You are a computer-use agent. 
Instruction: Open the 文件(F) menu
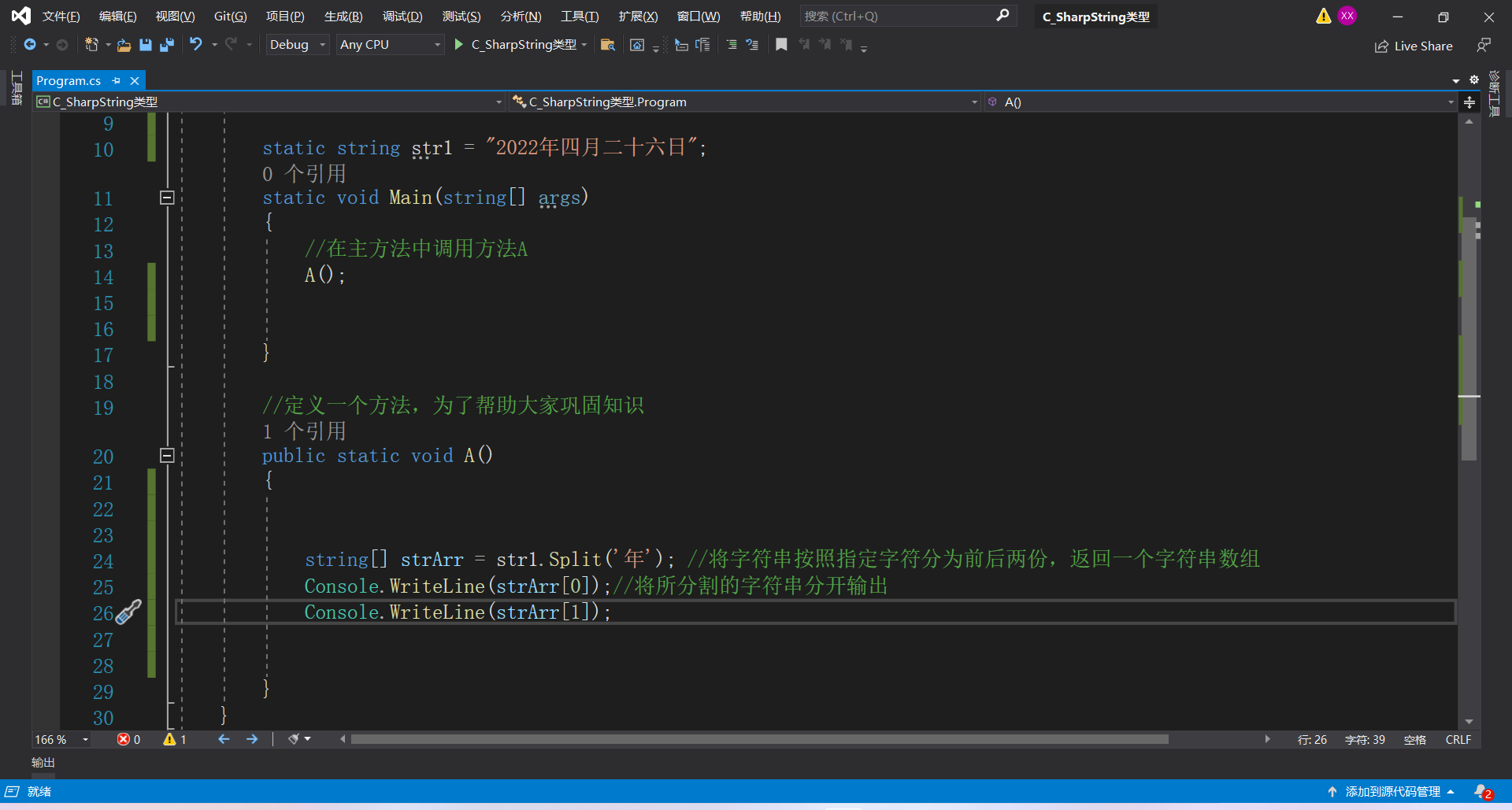[x=61, y=16]
